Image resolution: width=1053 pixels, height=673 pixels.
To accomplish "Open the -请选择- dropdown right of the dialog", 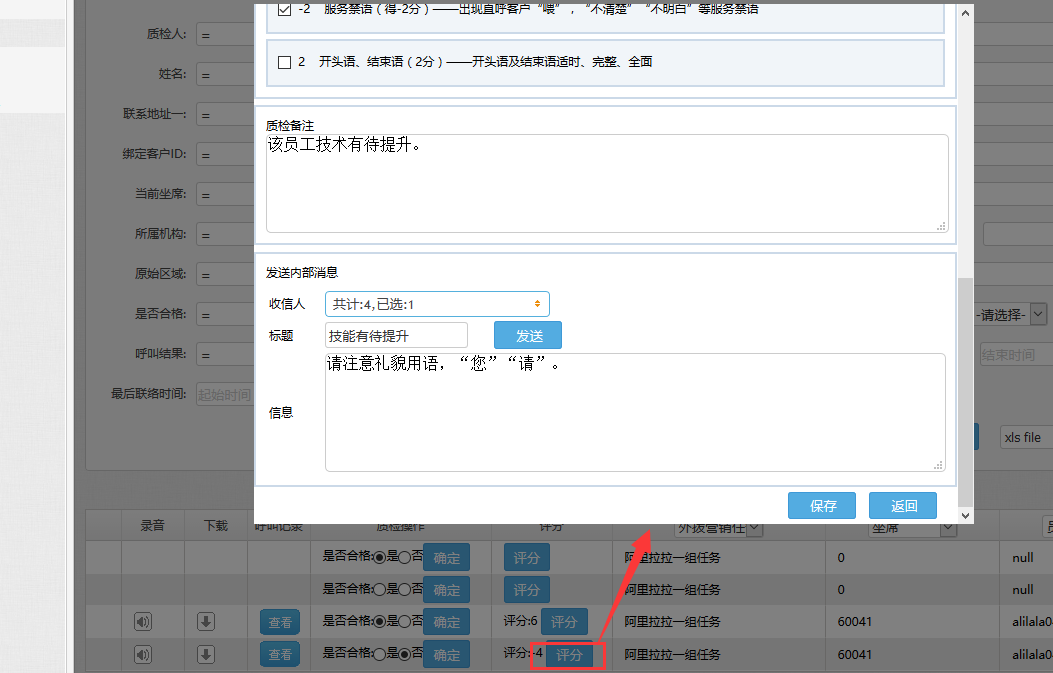I will 1038,315.
